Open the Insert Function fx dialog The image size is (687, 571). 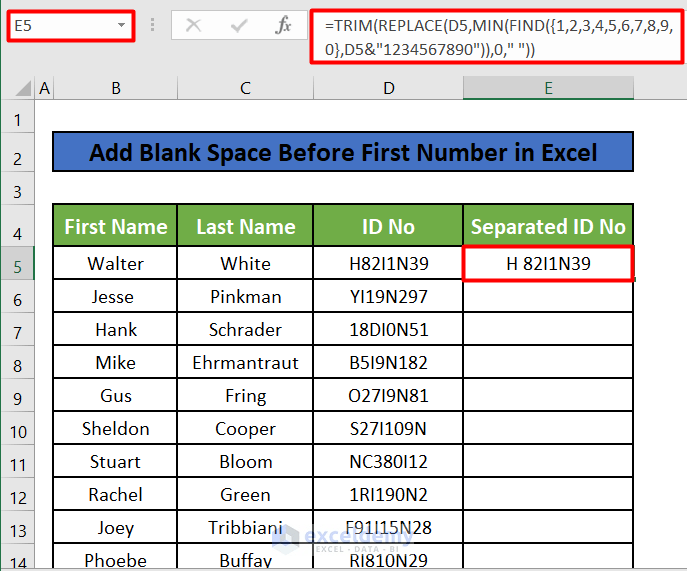[x=283, y=25]
